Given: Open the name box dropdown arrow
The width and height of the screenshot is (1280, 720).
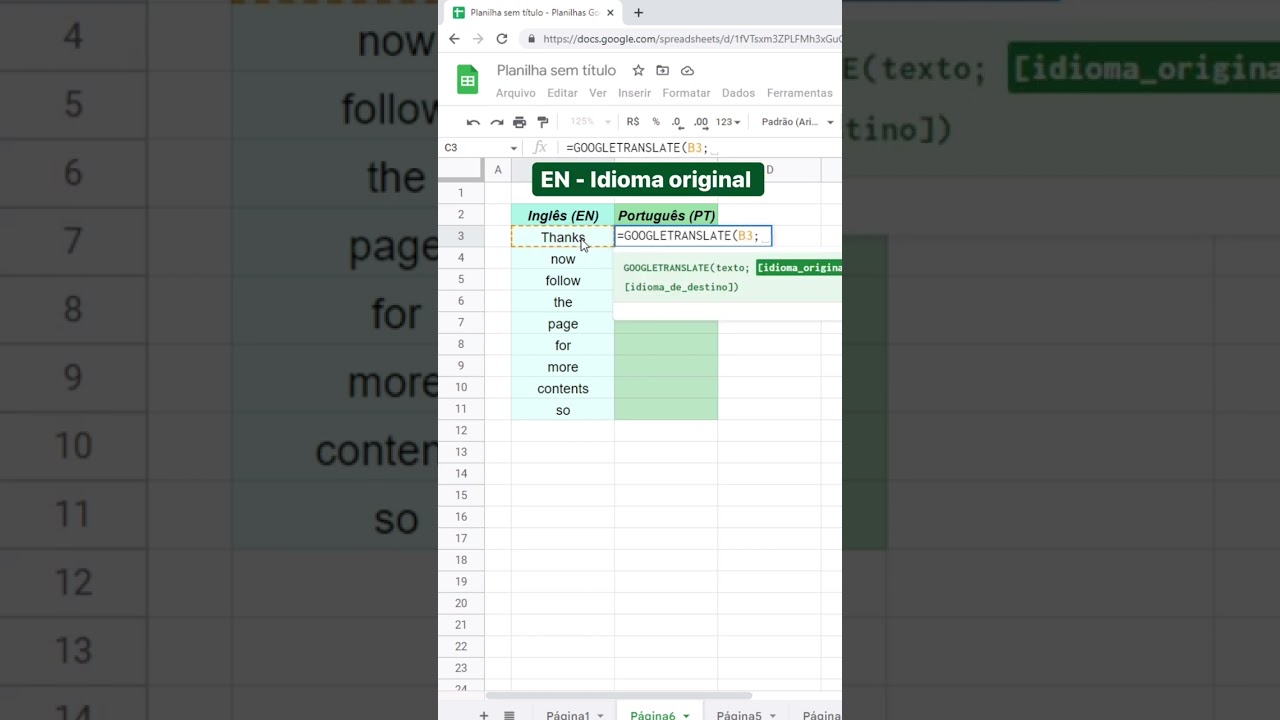Looking at the screenshot, I should coord(514,148).
